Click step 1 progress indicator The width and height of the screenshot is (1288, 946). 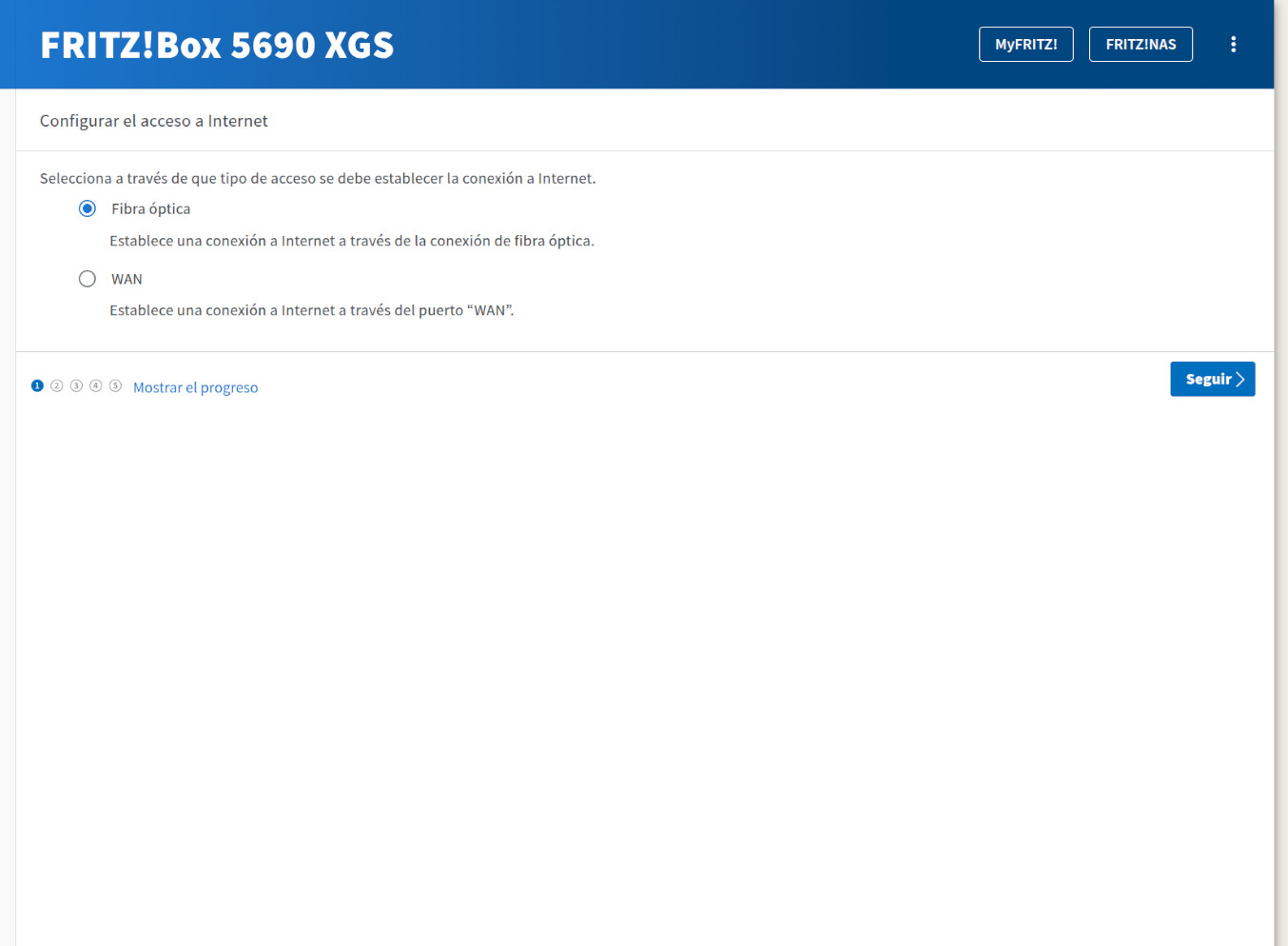37,385
